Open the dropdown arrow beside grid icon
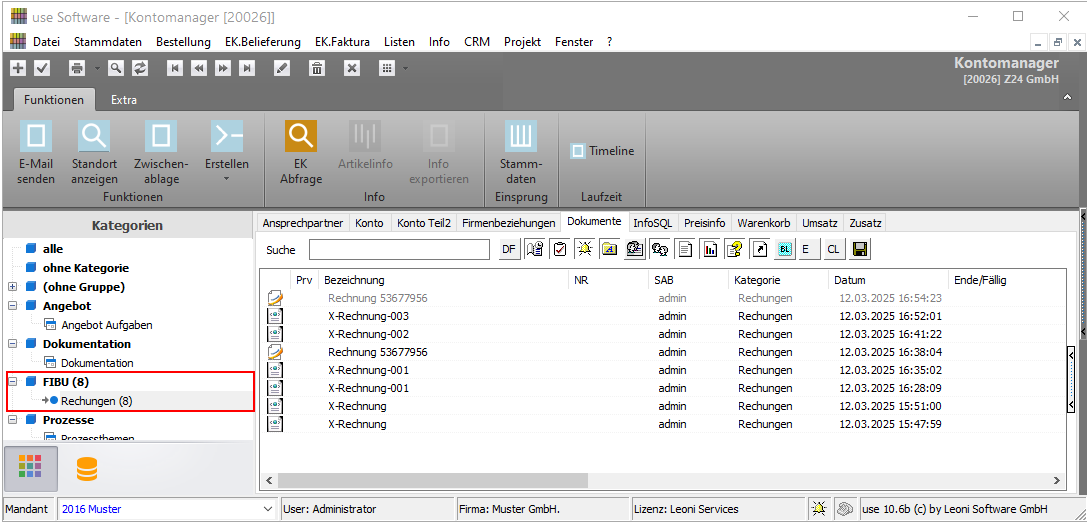 point(405,68)
